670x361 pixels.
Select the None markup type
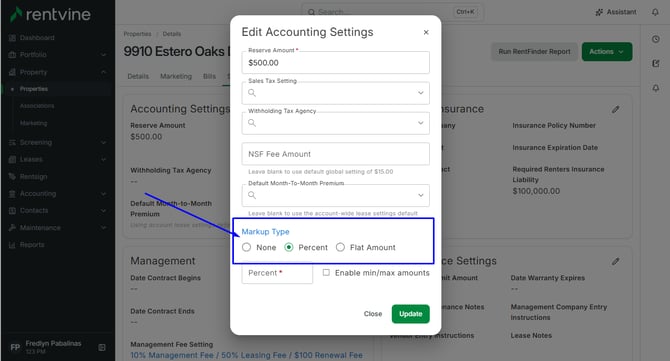pos(247,247)
